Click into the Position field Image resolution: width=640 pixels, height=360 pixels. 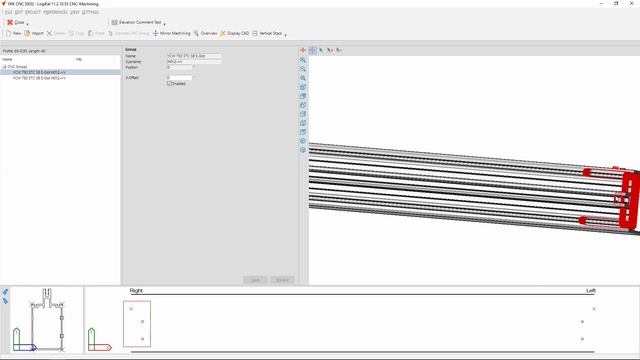click(x=179, y=67)
